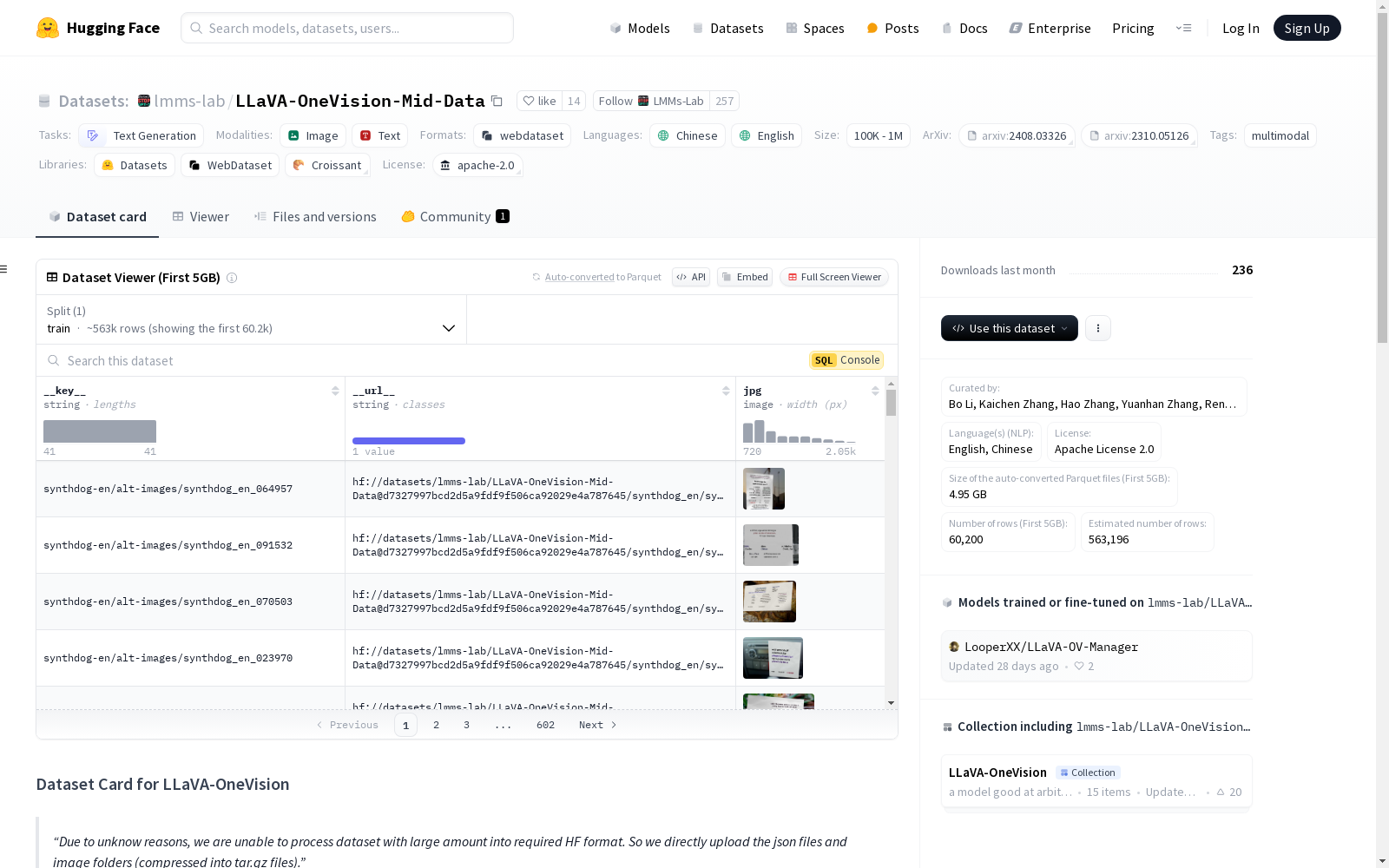Click the arxiv:2310.05126 paper tag
This screenshot has height=868, width=1389.
(1139, 135)
